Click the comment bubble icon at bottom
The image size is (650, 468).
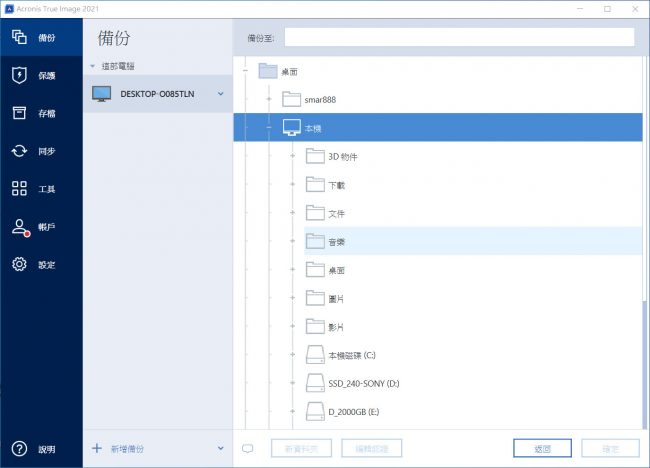(x=249, y=448)
